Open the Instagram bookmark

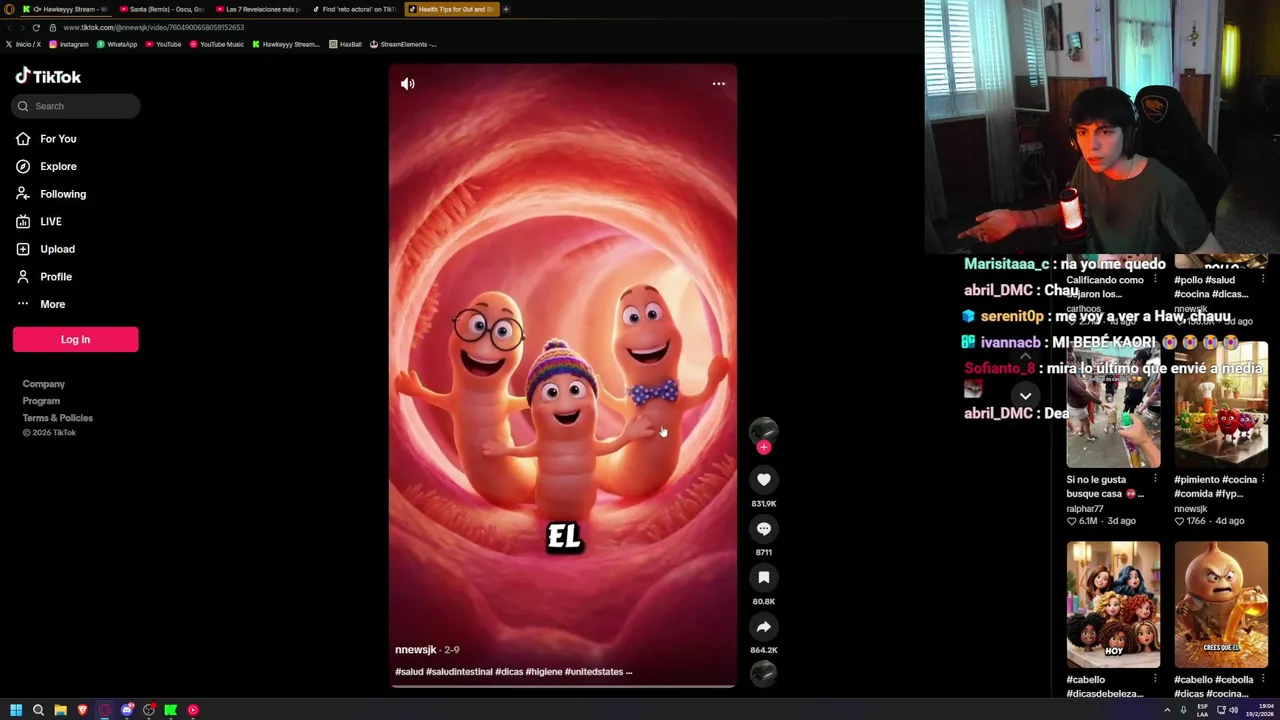click(x=69, y=44)
